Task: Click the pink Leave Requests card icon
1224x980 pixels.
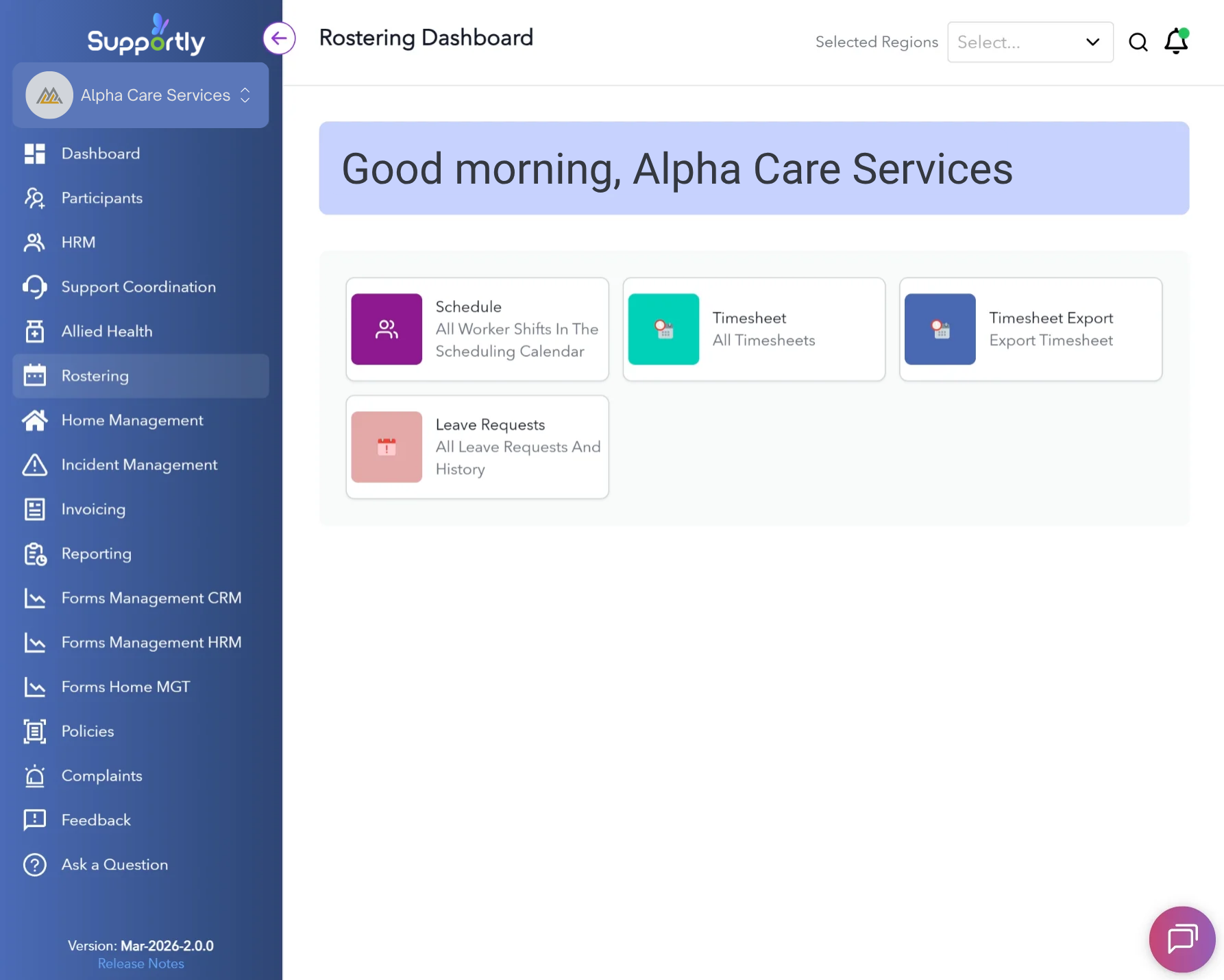Action: (x=387, y=447)
